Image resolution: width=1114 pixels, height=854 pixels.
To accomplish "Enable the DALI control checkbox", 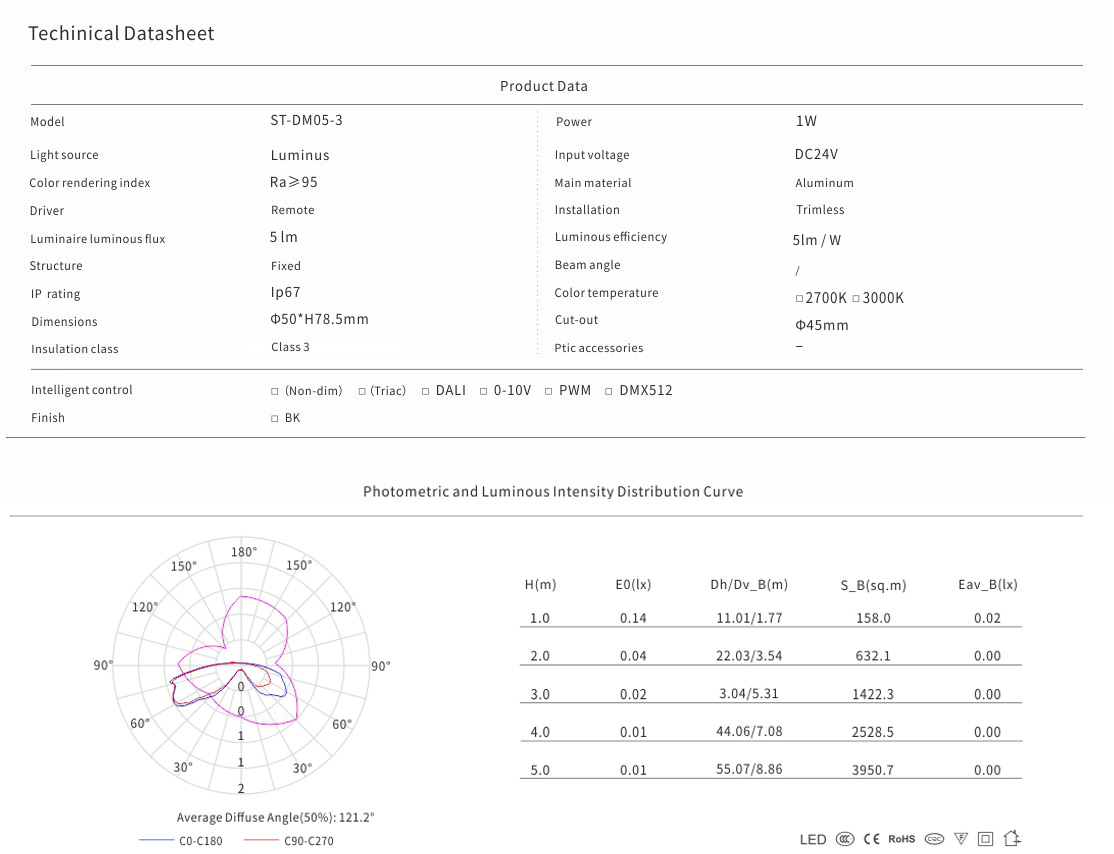I will (x=426, y=391).
